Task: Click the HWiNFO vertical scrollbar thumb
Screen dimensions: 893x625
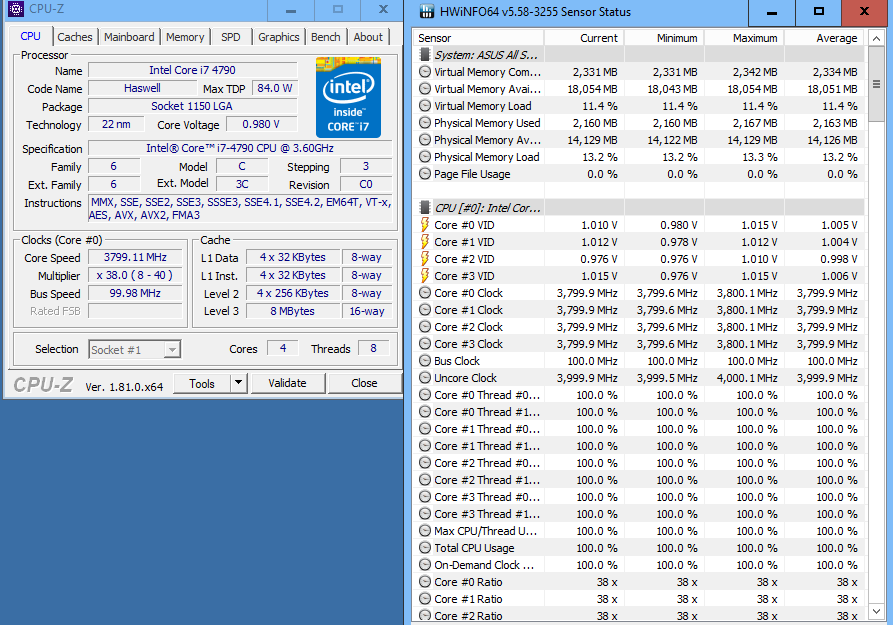Action: 876,84
